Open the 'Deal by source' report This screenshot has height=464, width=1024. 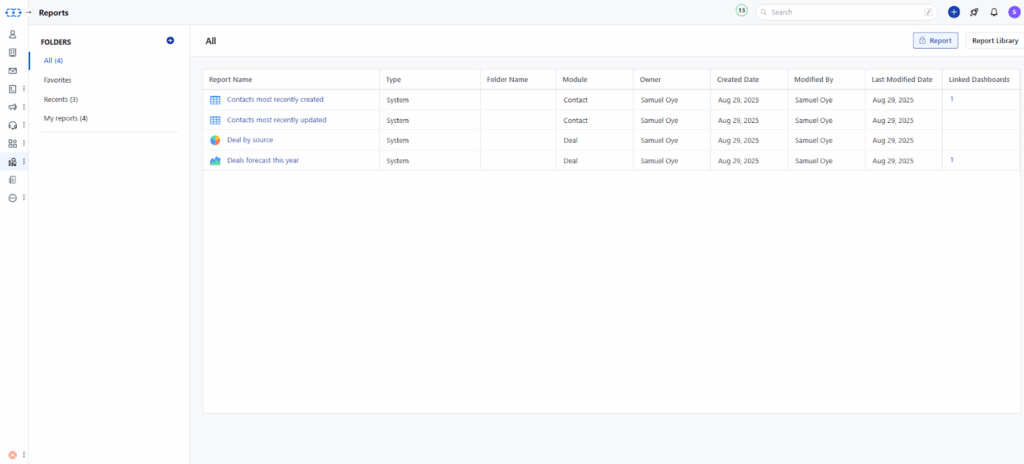249,140
